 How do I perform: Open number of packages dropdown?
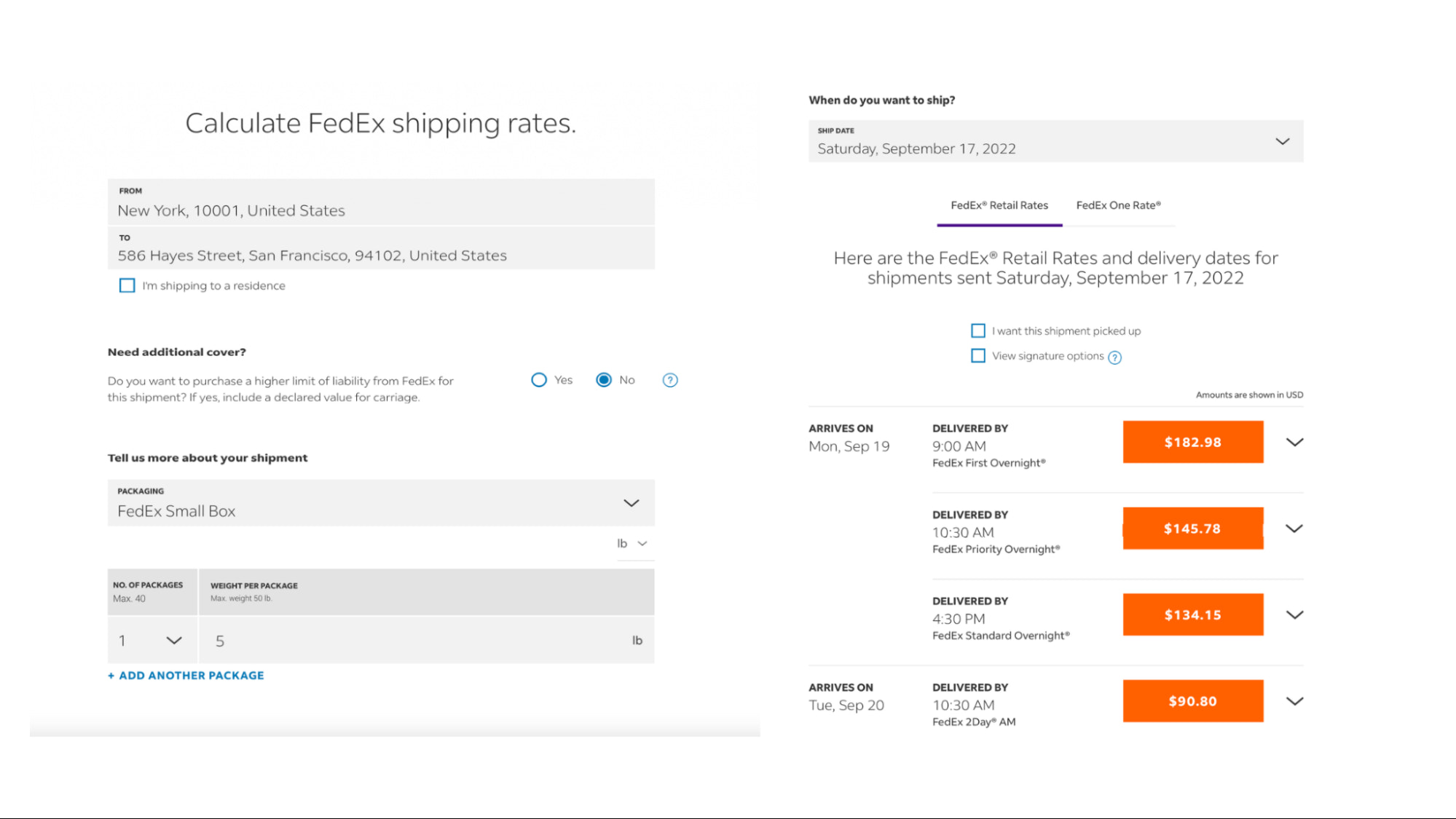[x=151, y=641]
